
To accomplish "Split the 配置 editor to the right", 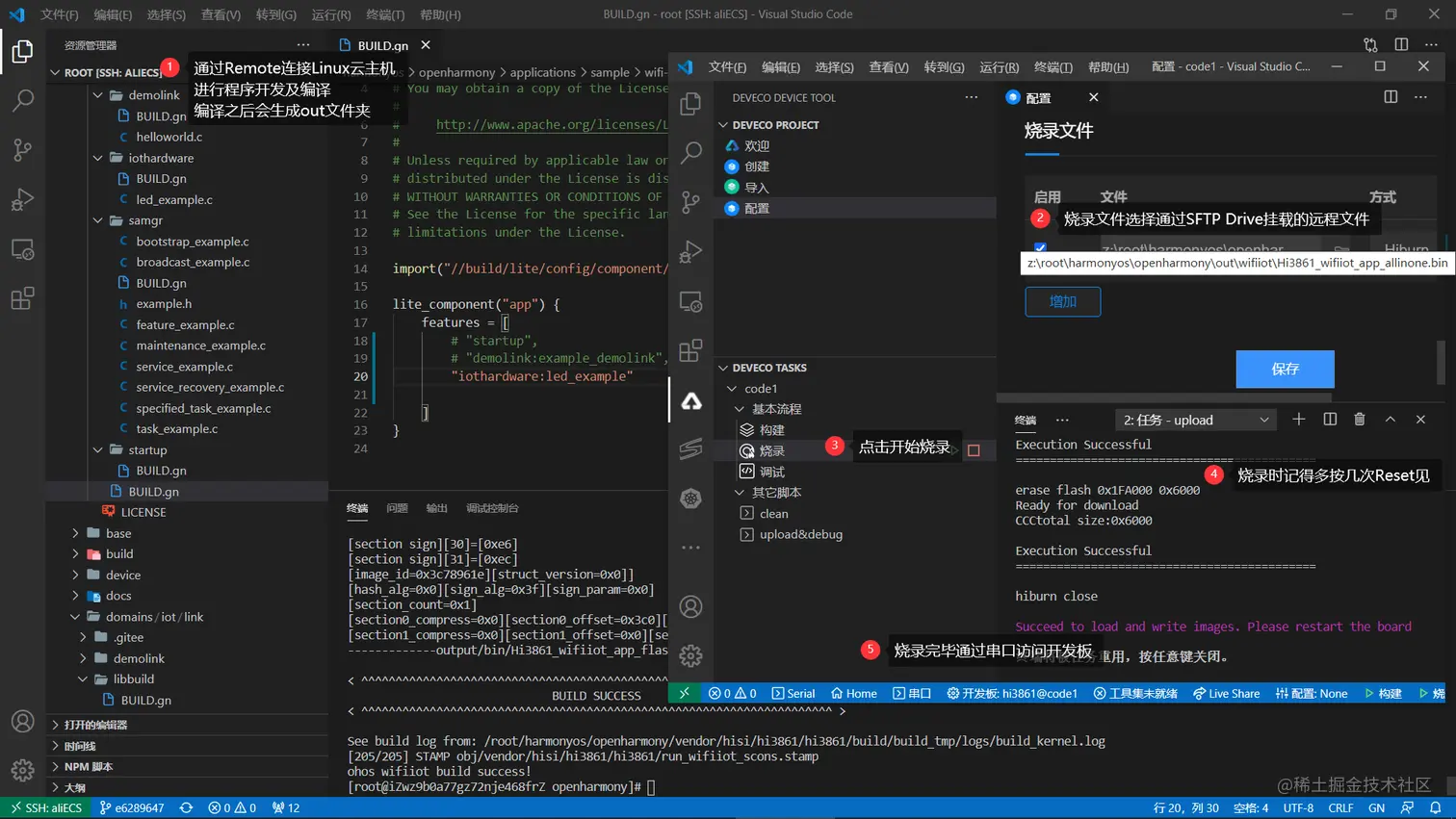I will pos(1391,97).
